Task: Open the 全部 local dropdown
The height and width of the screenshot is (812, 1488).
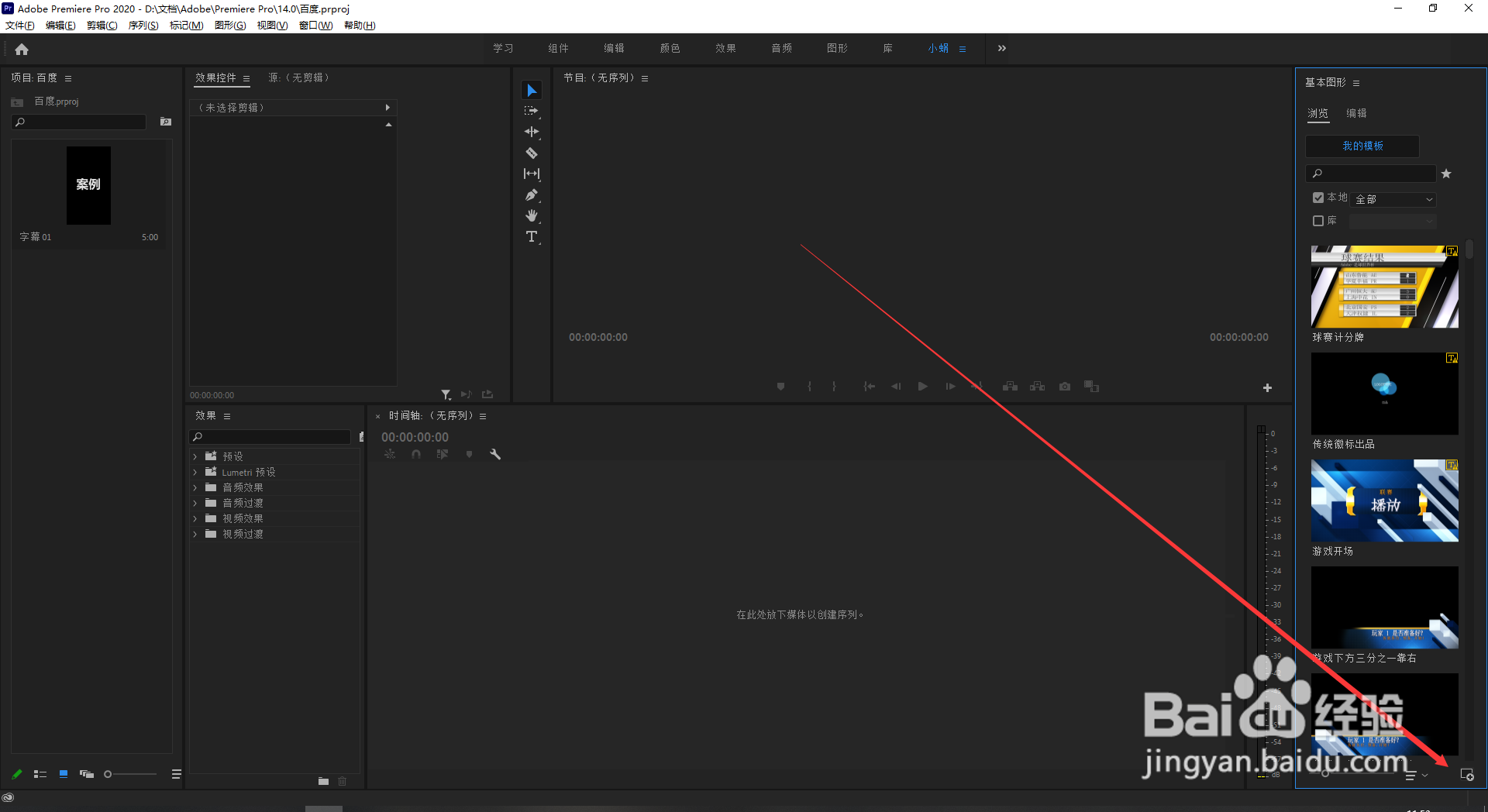Action: (1393, 199)
